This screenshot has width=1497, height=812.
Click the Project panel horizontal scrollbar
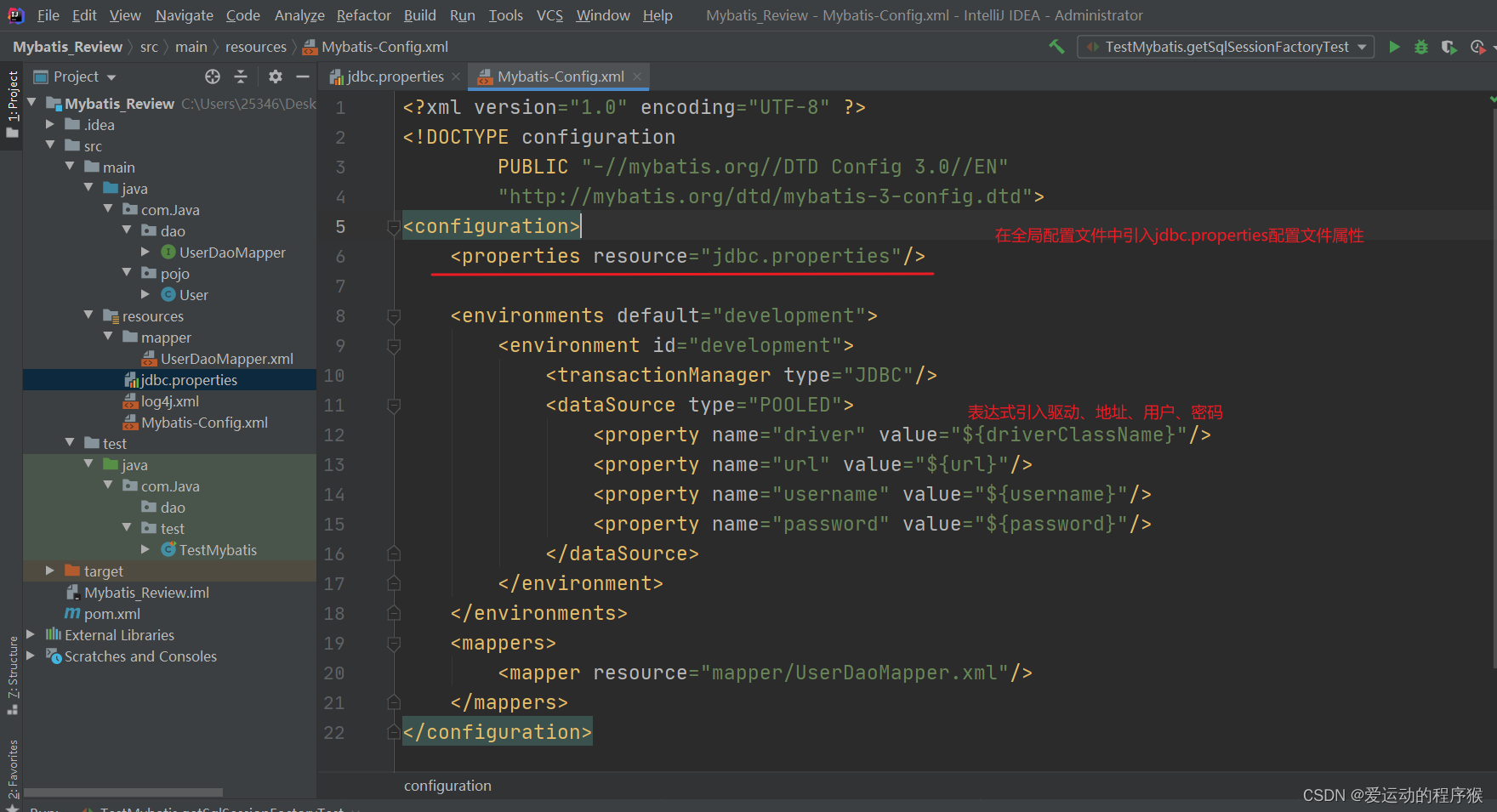click(124, 792)
